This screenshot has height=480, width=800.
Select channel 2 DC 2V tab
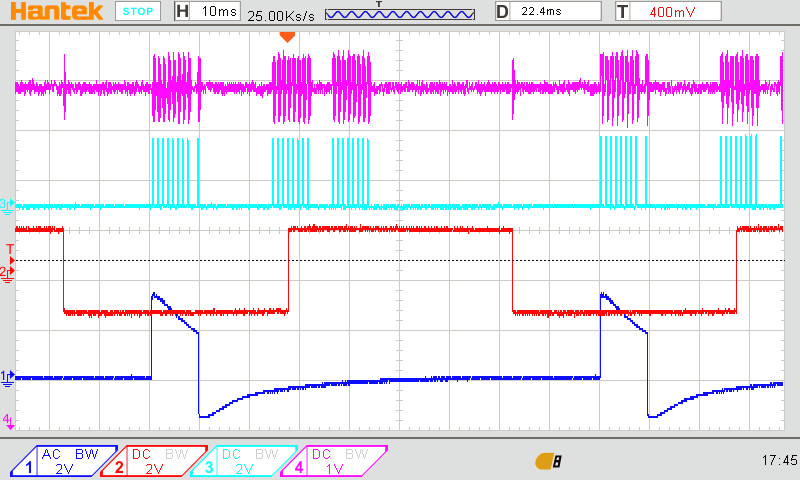154,461
